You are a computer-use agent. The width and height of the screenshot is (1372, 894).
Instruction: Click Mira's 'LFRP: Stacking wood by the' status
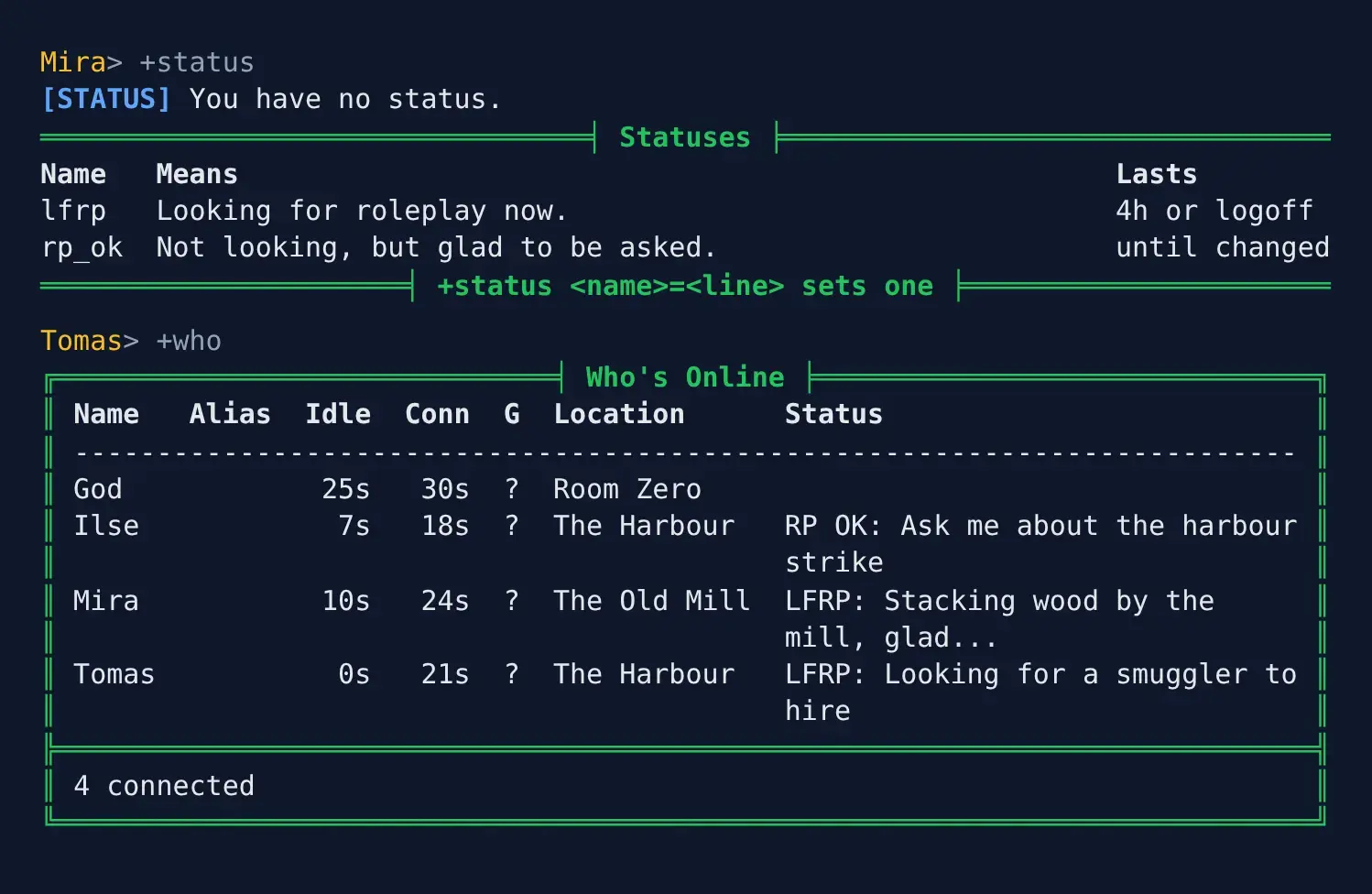(999, 601)
